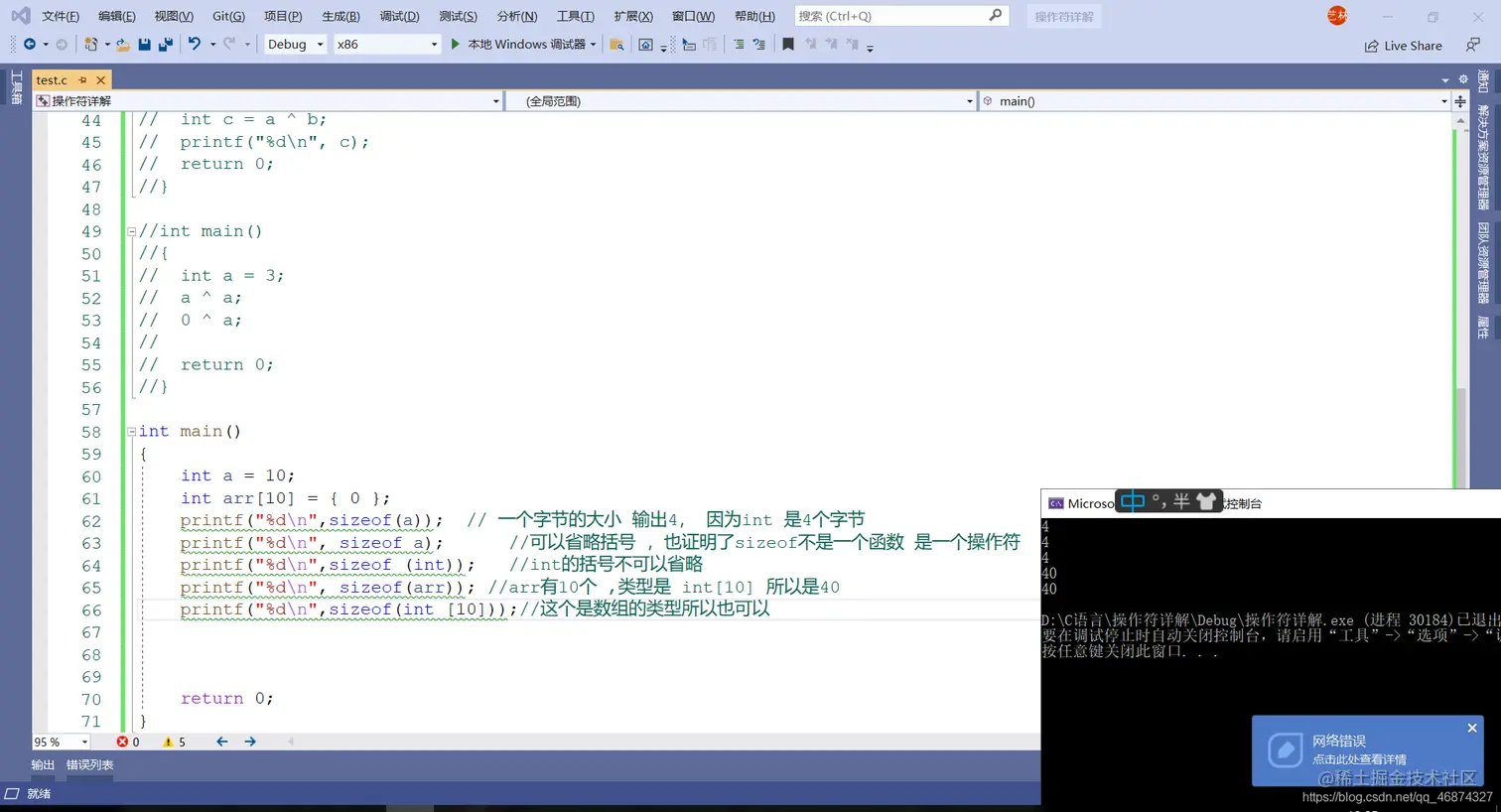Undo the last edit

click(195, 45)
